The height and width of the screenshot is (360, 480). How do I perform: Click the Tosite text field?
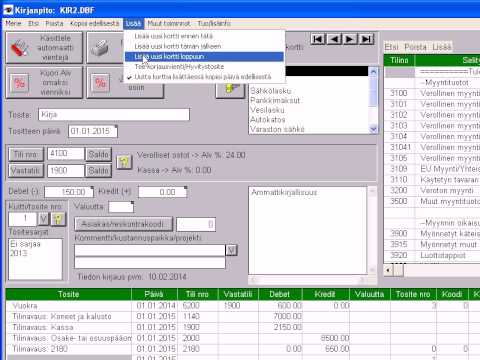coord(114,115)
